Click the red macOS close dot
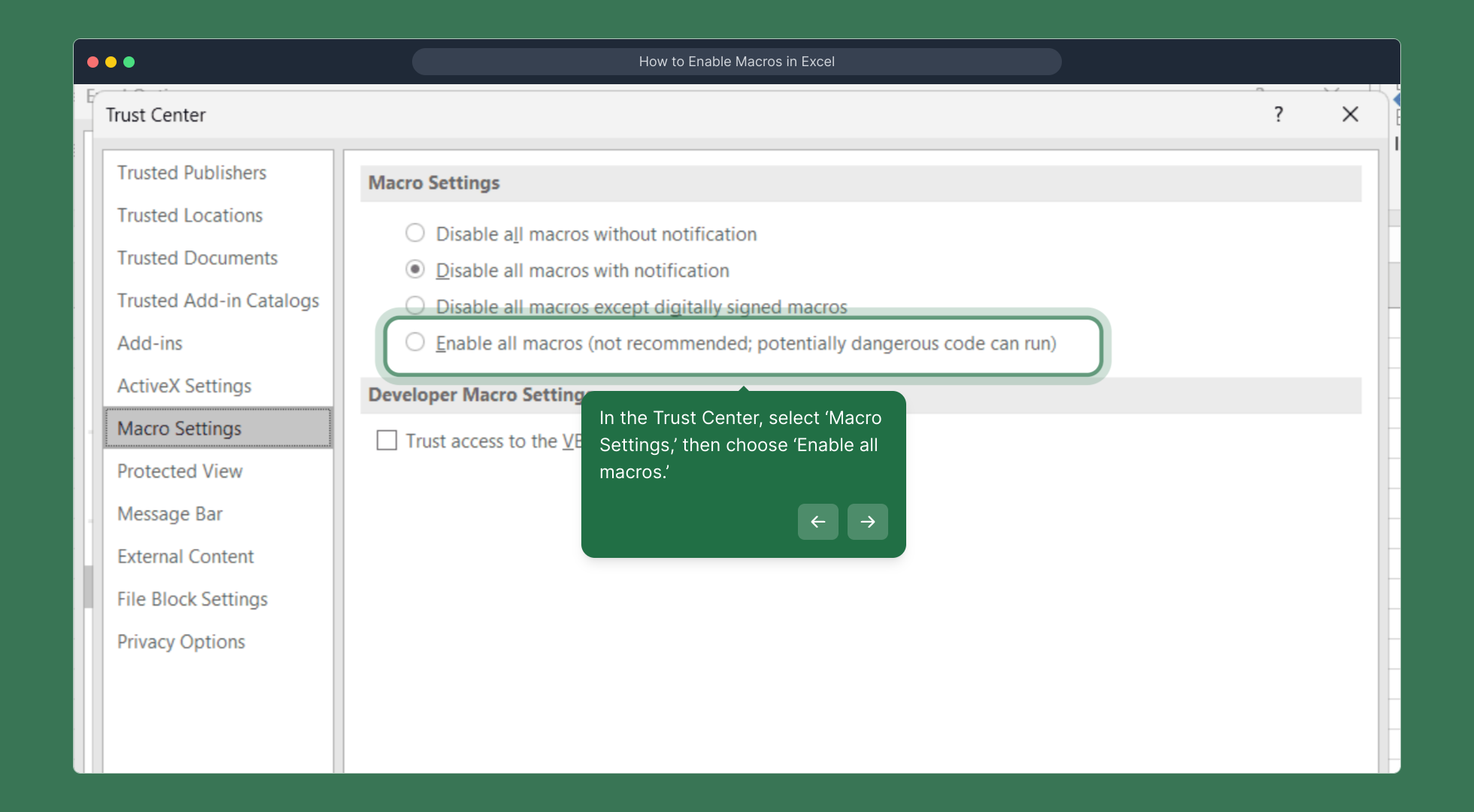1474x812 pixels. (93, 62)
